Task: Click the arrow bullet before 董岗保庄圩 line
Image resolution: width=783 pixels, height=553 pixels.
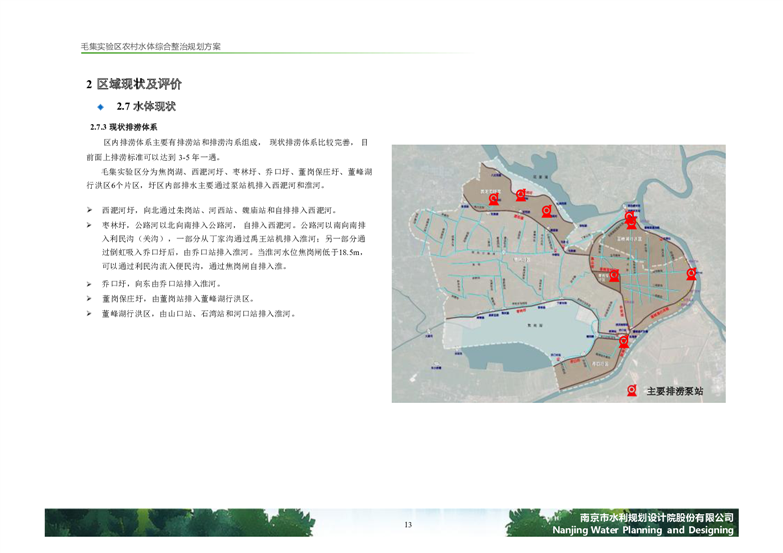Action: pos(89,298)
